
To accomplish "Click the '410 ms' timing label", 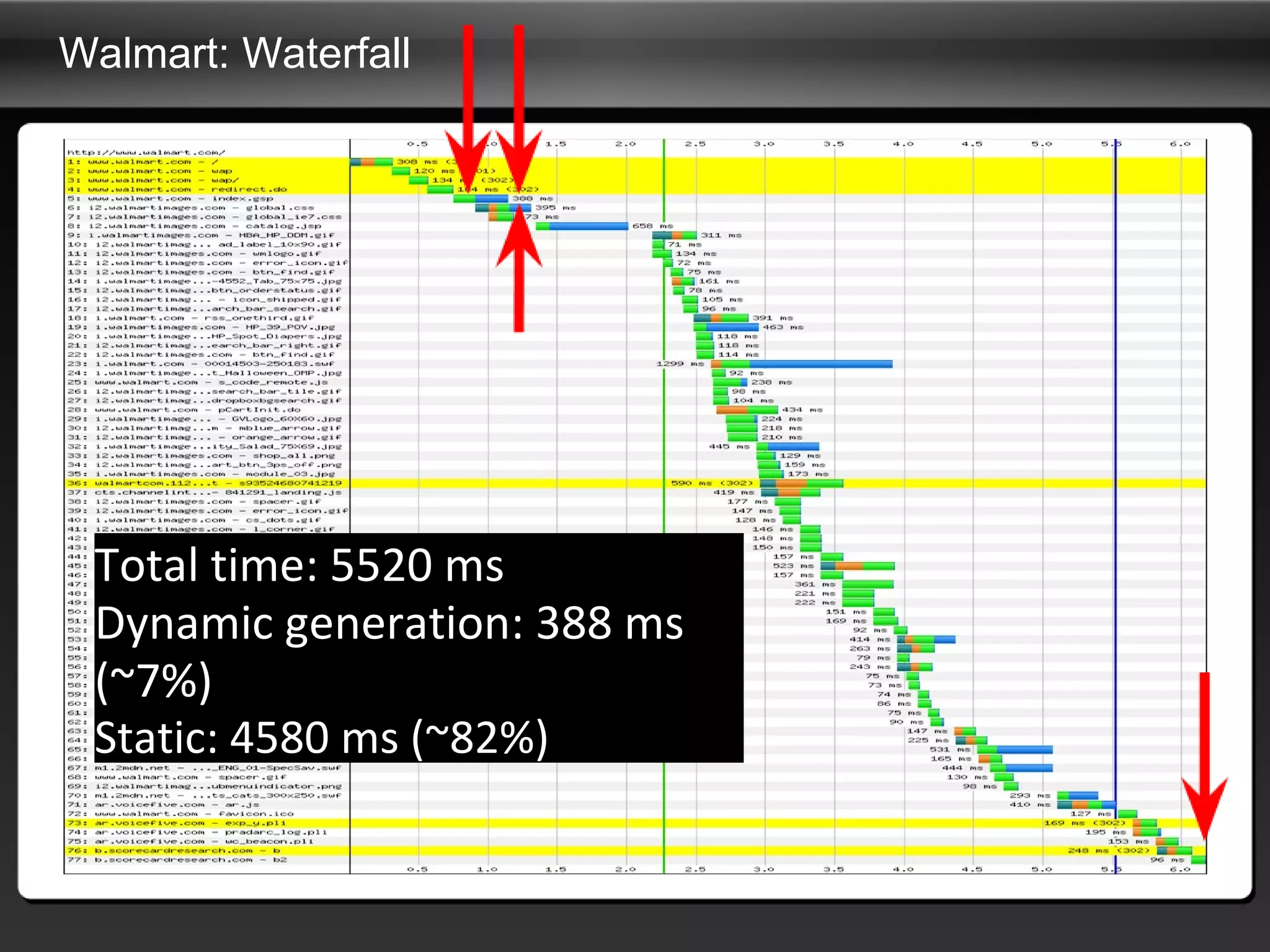I will [1030, 804].
